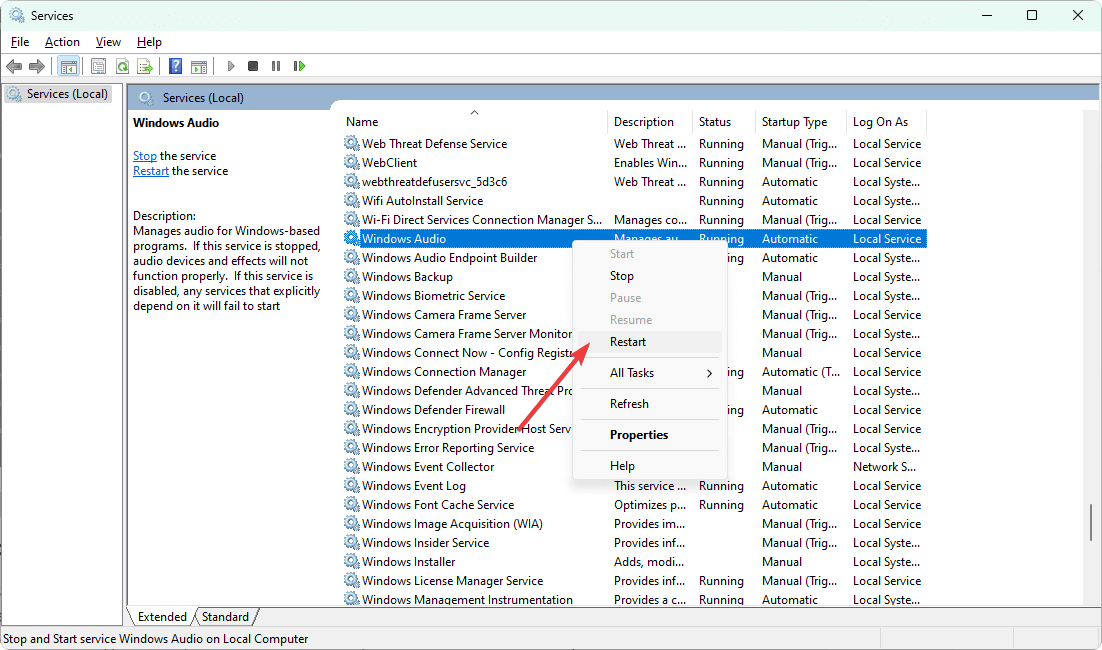This screenshot has width=1102, height=650.
Task: Select Services (Local) in the left tree
Action: coord(66,94)
